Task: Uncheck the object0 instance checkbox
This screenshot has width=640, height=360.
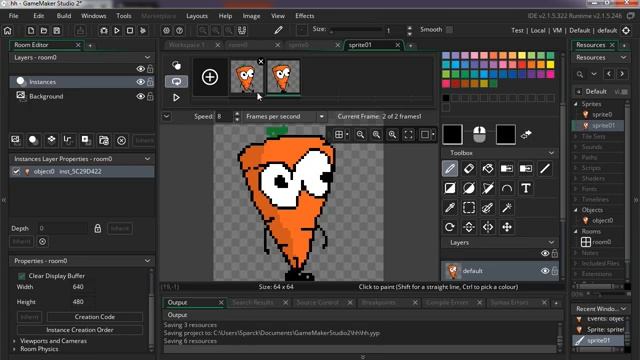Action: 16,171
